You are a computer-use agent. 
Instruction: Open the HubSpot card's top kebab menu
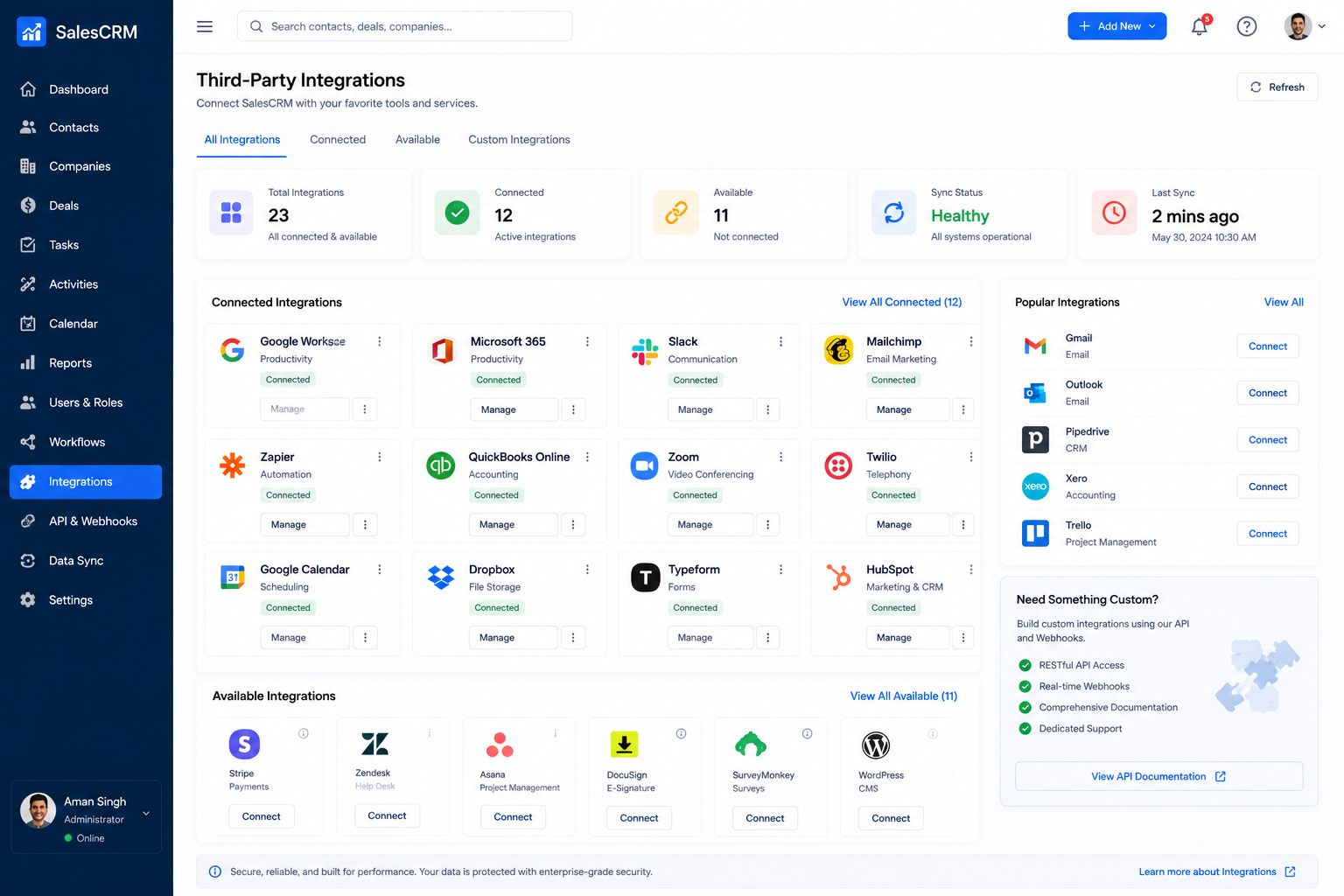971,570
